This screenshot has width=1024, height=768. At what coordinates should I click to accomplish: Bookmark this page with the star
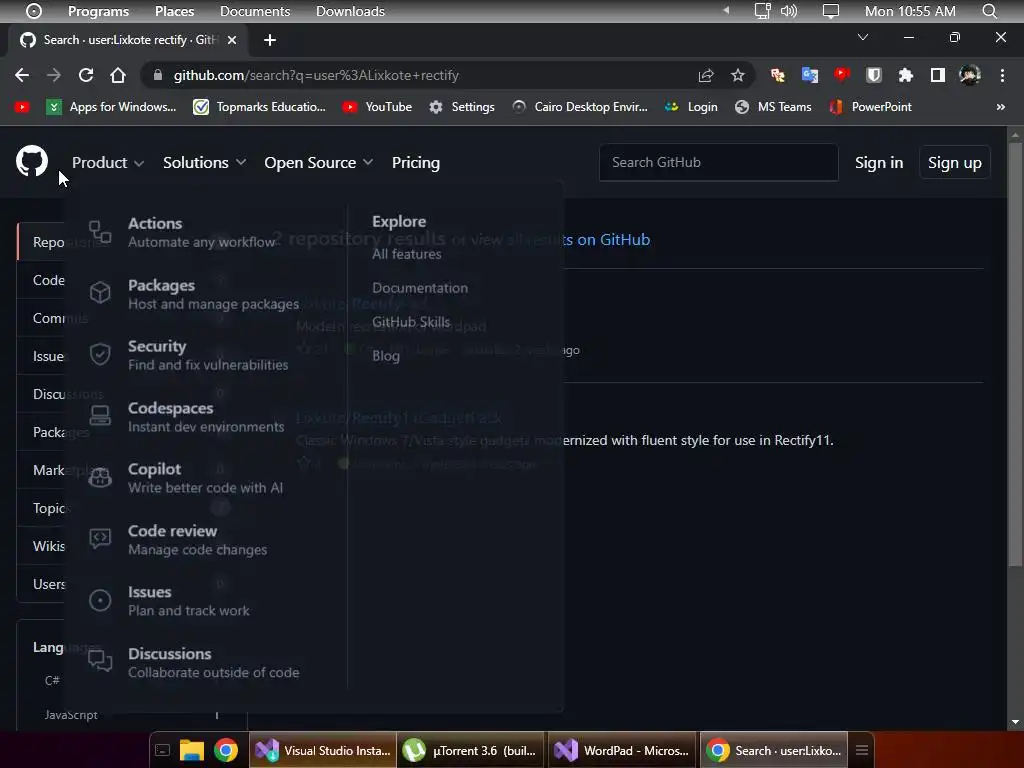pyautogui.click(x=737, y=75)
